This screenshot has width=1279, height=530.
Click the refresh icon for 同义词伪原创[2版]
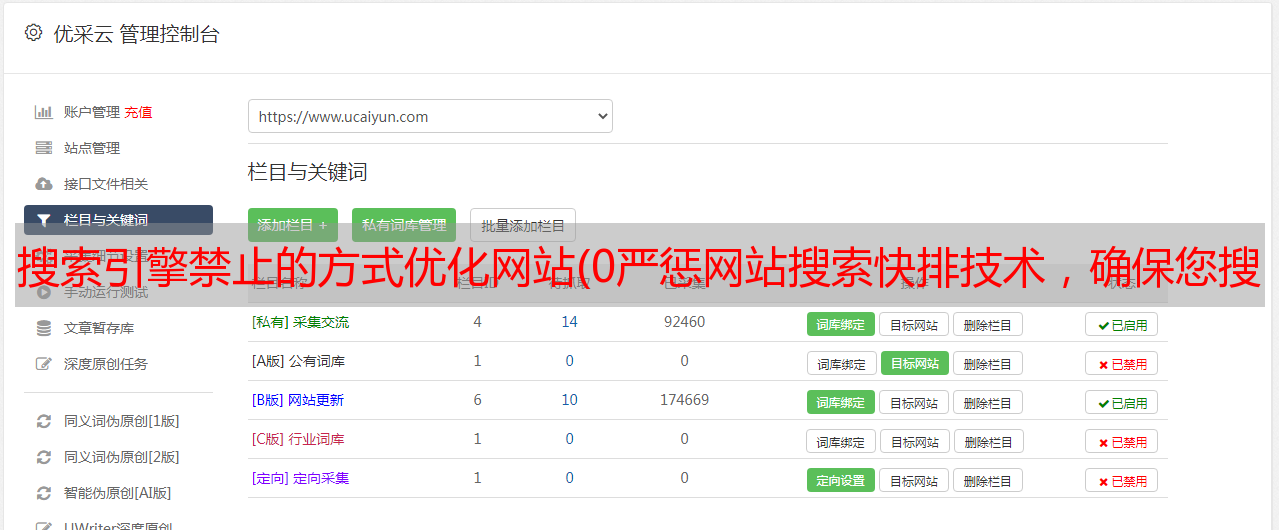coord(44,457)
